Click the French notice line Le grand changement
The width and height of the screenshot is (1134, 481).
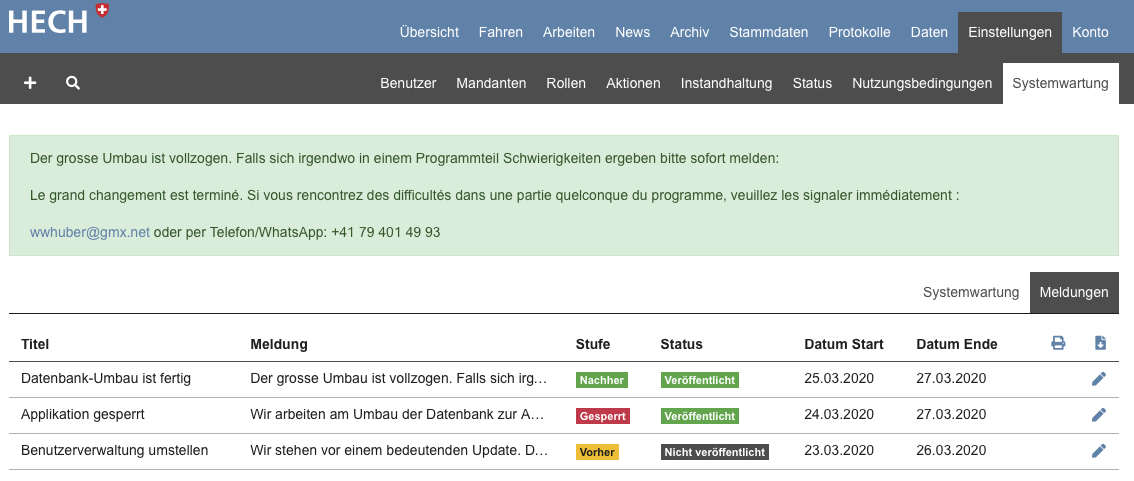click(495, 195)
